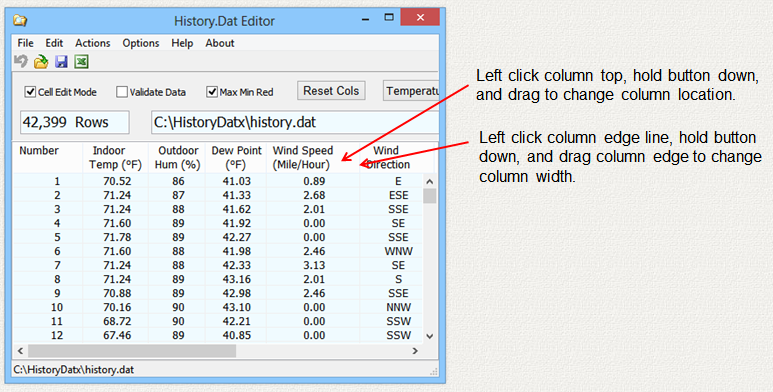
Task: Click the folder icon in title bar
Action: pos(20,21)
